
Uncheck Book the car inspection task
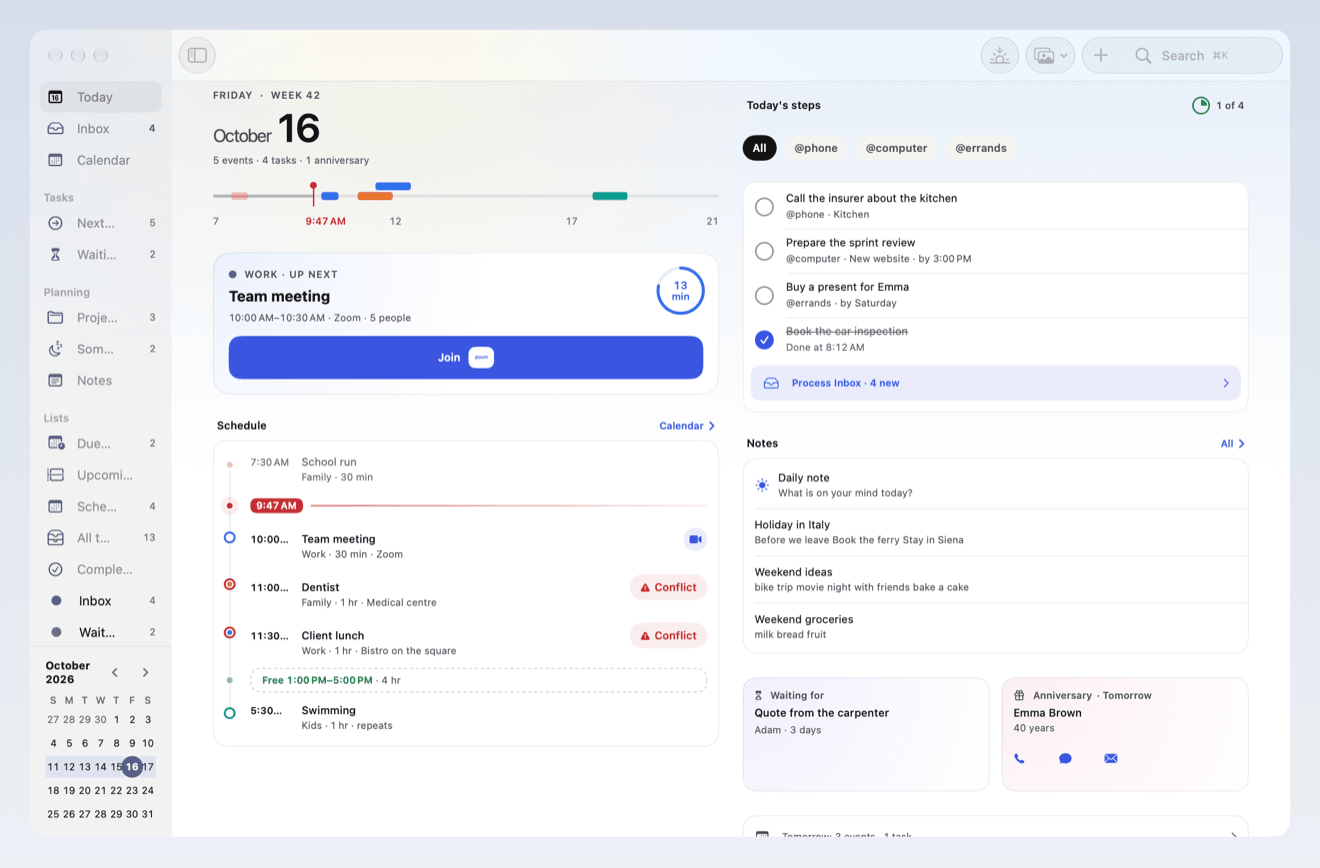pos(764,340)
